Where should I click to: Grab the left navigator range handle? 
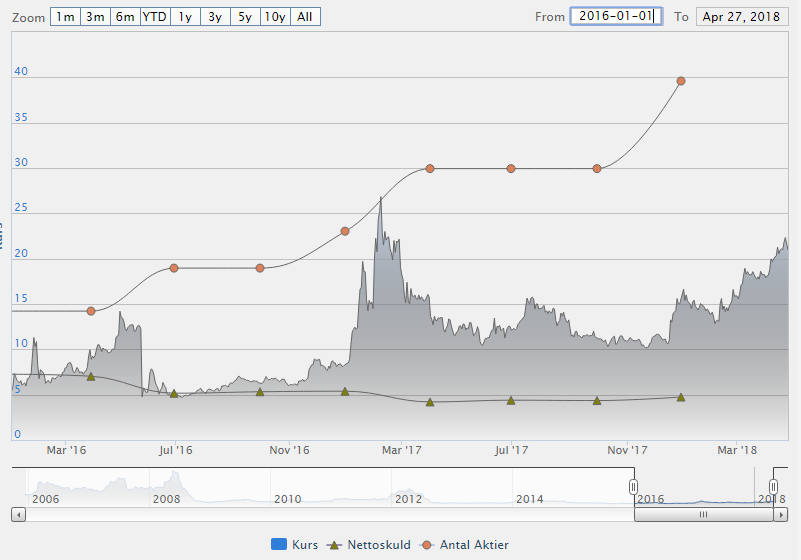pos(633,486)
